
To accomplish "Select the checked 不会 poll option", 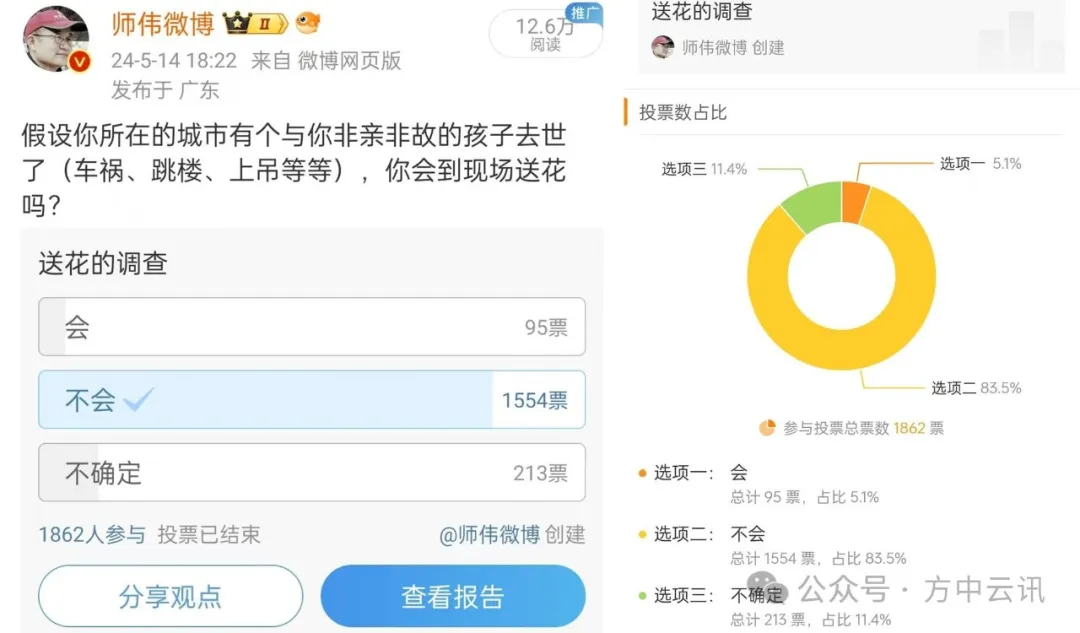I will point(312,399).
